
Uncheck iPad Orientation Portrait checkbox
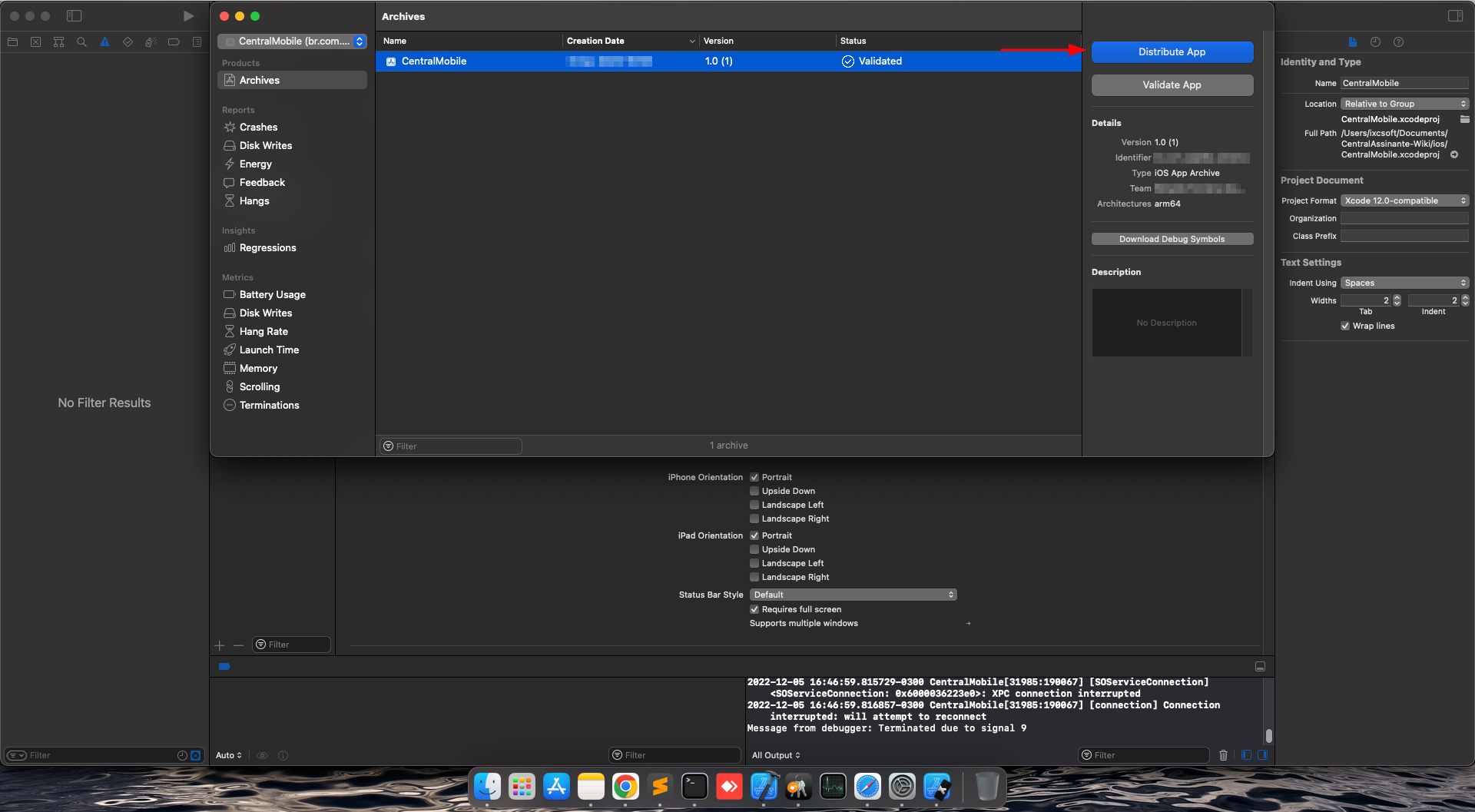pyautogui.click(x=754, y=535)
